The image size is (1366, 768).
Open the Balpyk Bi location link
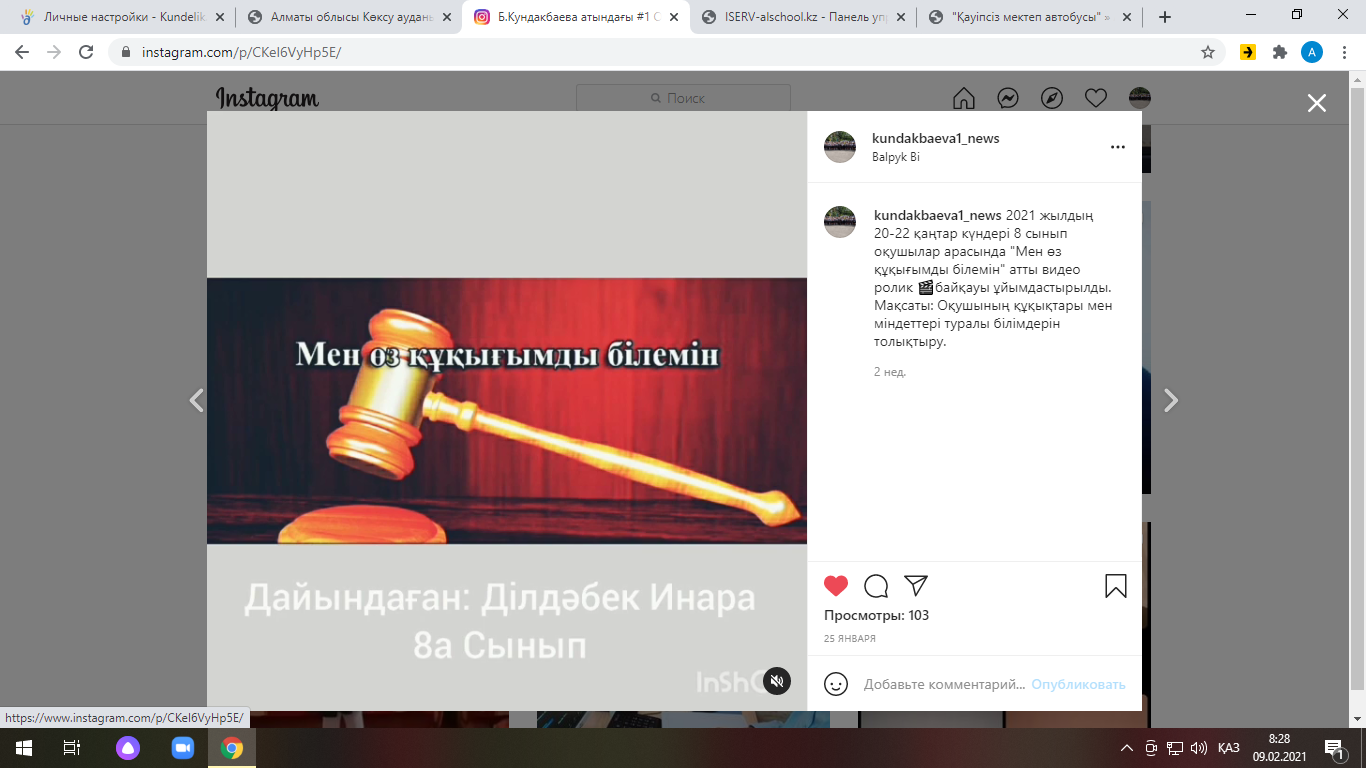coord(895,157)
